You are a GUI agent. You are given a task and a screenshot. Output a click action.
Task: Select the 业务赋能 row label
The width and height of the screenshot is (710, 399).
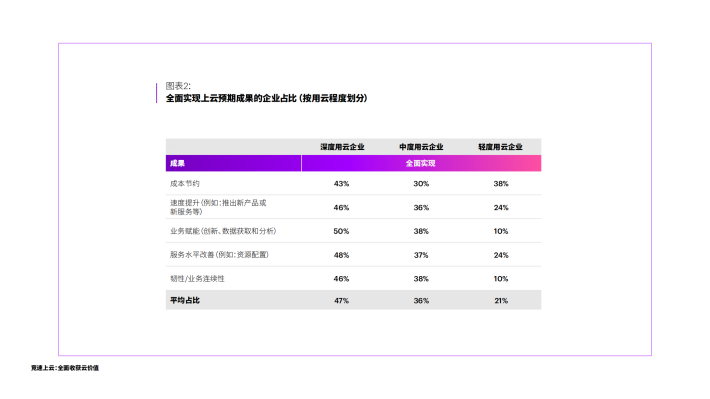click(223, 231)
